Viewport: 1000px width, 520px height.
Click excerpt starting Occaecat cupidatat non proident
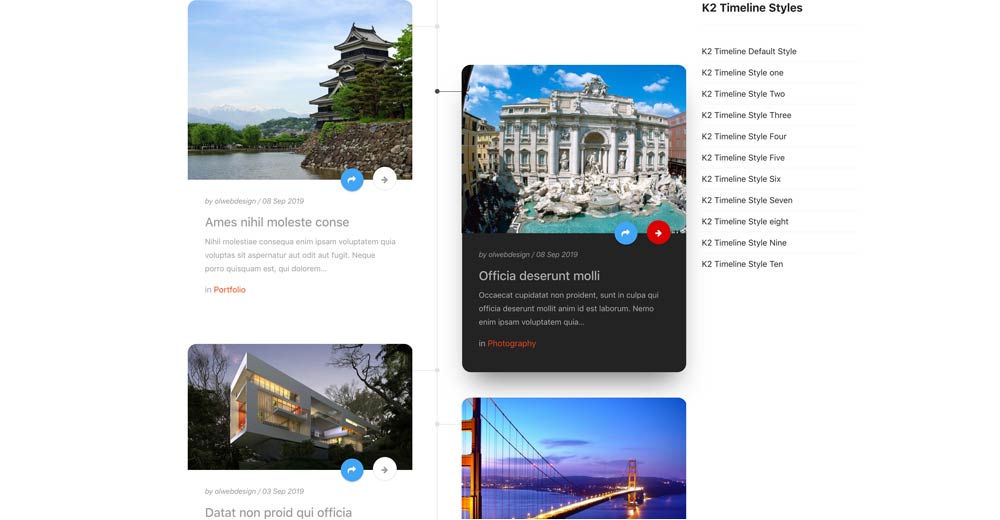point(568,309)
